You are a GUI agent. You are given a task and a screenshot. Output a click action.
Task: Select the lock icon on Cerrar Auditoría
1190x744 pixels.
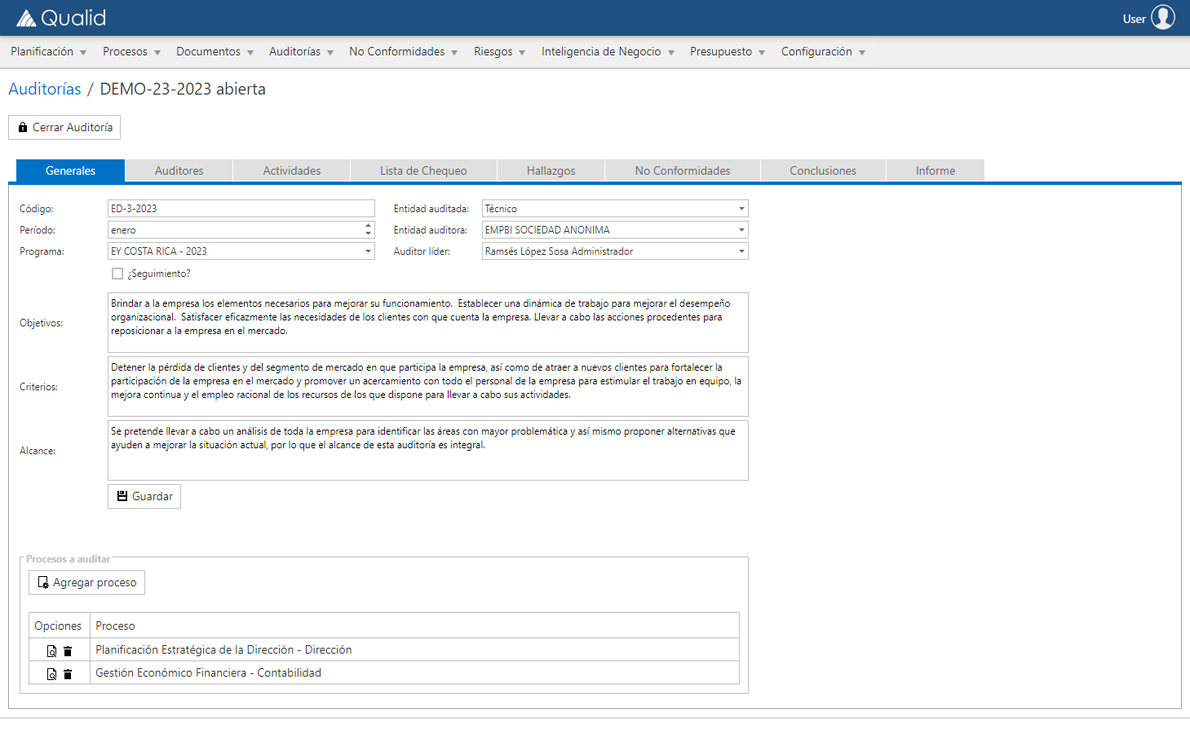(x=22, y=127)
